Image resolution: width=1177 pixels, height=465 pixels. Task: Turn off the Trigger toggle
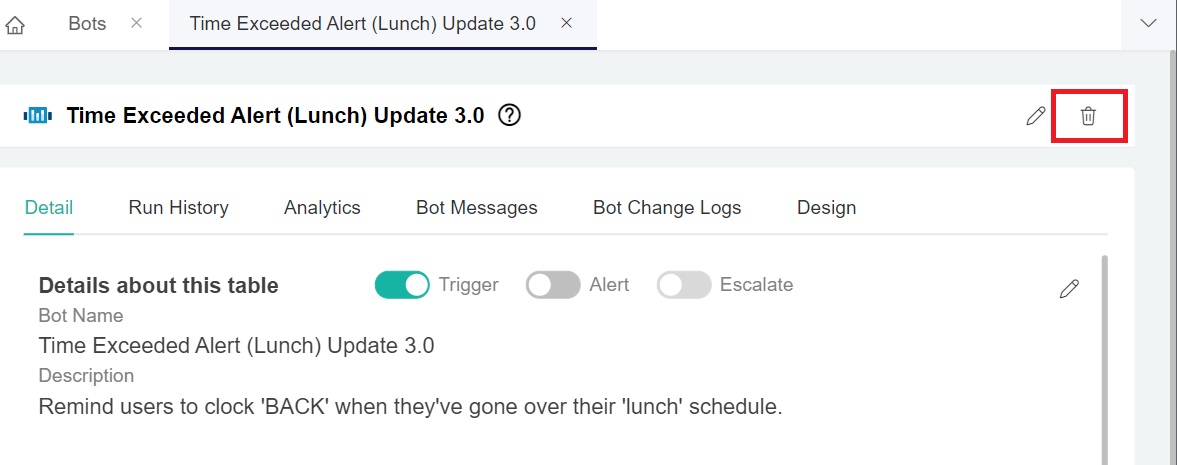click(x=402, y=285)
